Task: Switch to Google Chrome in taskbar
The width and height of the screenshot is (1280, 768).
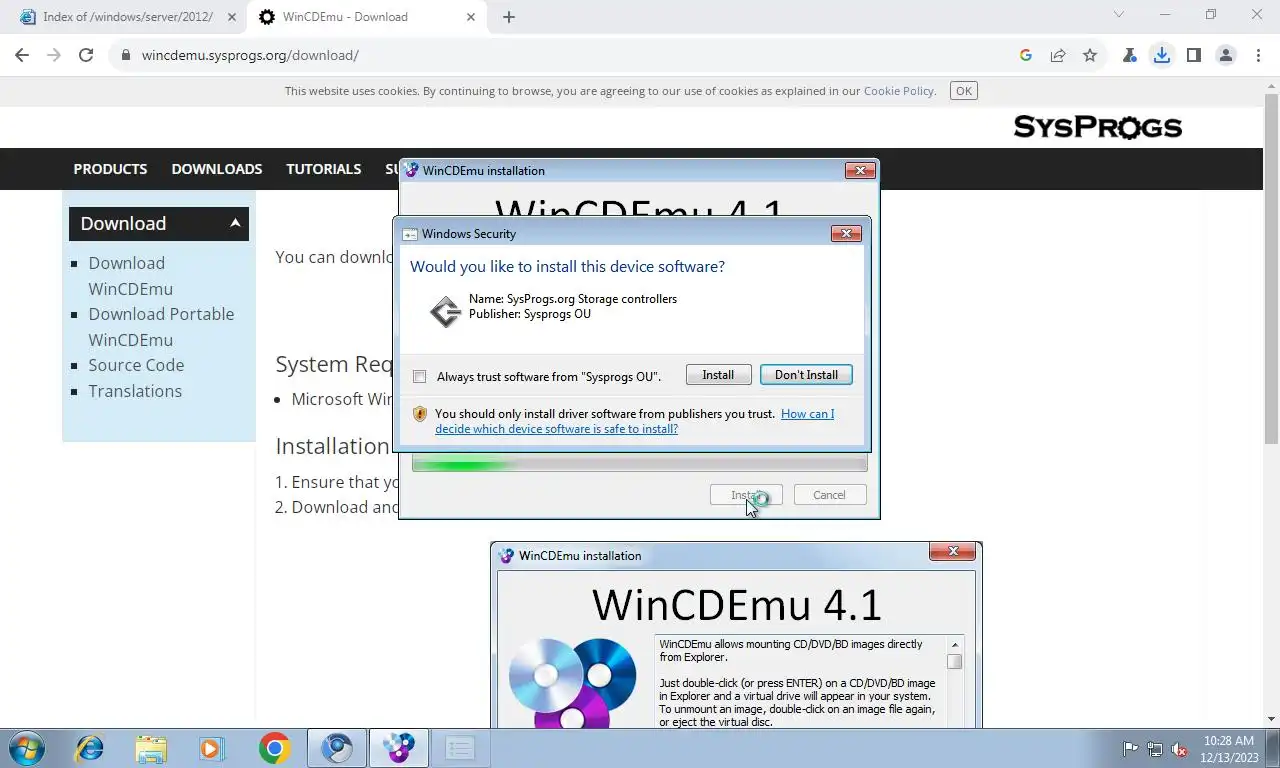Action: [274, 748]
